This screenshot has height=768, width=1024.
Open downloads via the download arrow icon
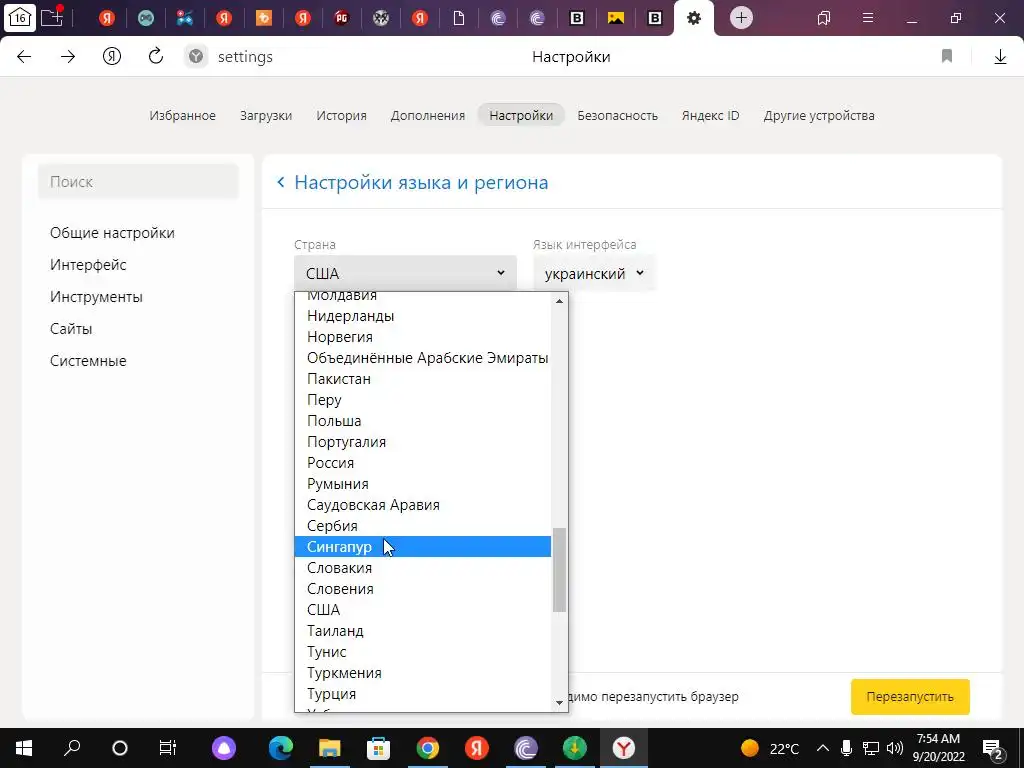click(1000, 57)
